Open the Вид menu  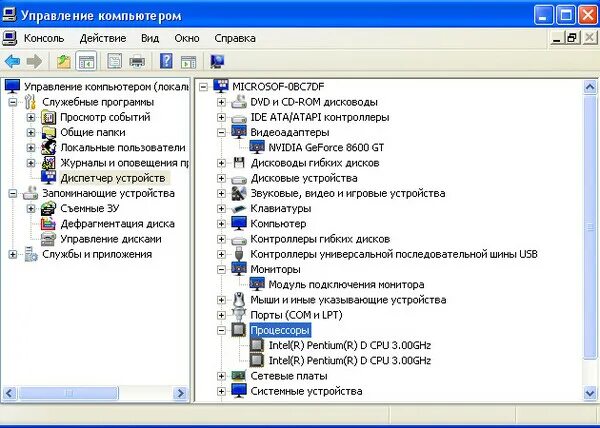[150, 38]
